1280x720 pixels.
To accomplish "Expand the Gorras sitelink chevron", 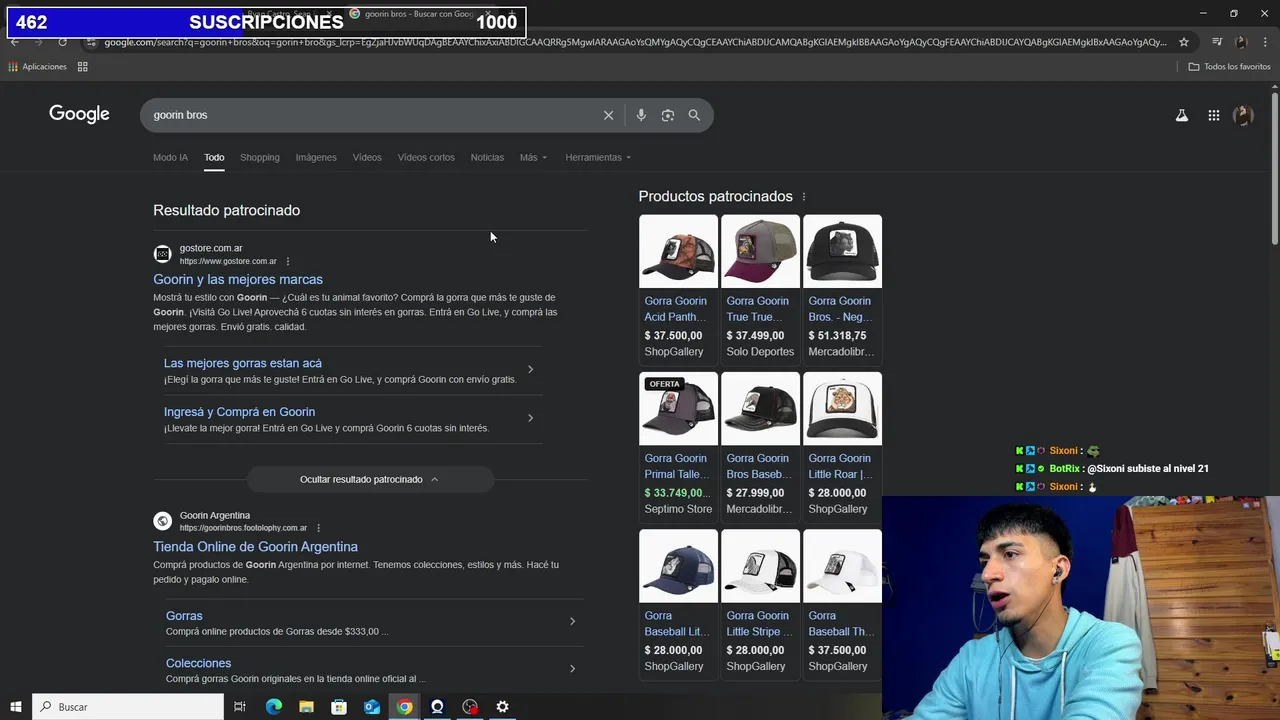I will (572, 622).
